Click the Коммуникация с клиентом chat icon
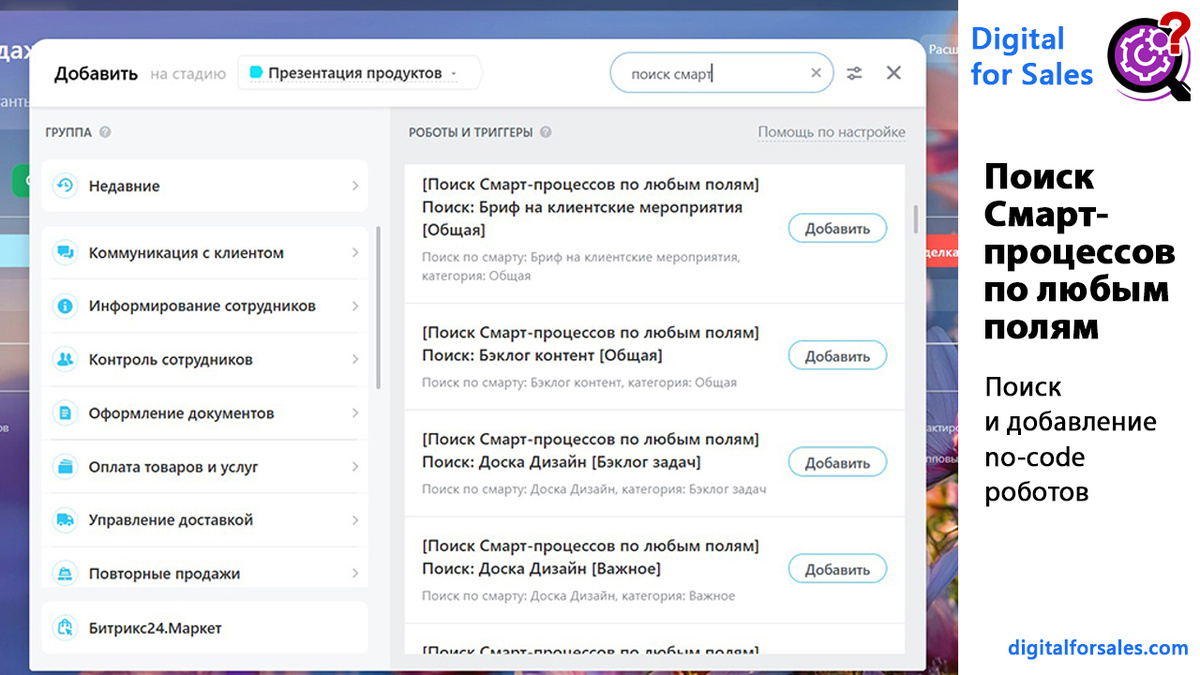This screenshot has height=675, width=1200. (65, 253)
